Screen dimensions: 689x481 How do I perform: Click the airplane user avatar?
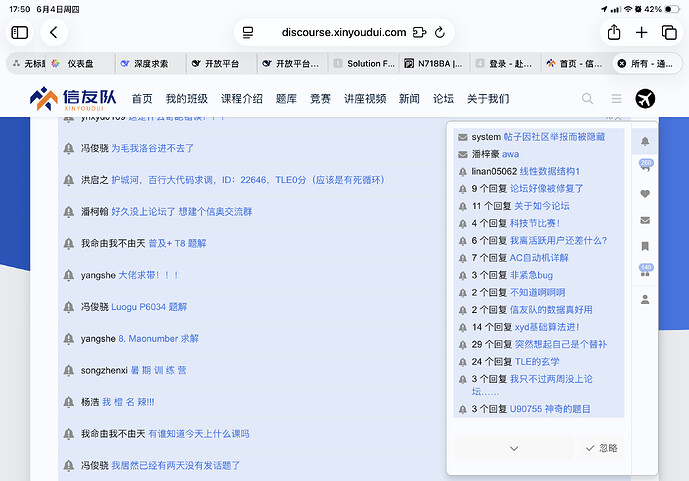point(645,99)
